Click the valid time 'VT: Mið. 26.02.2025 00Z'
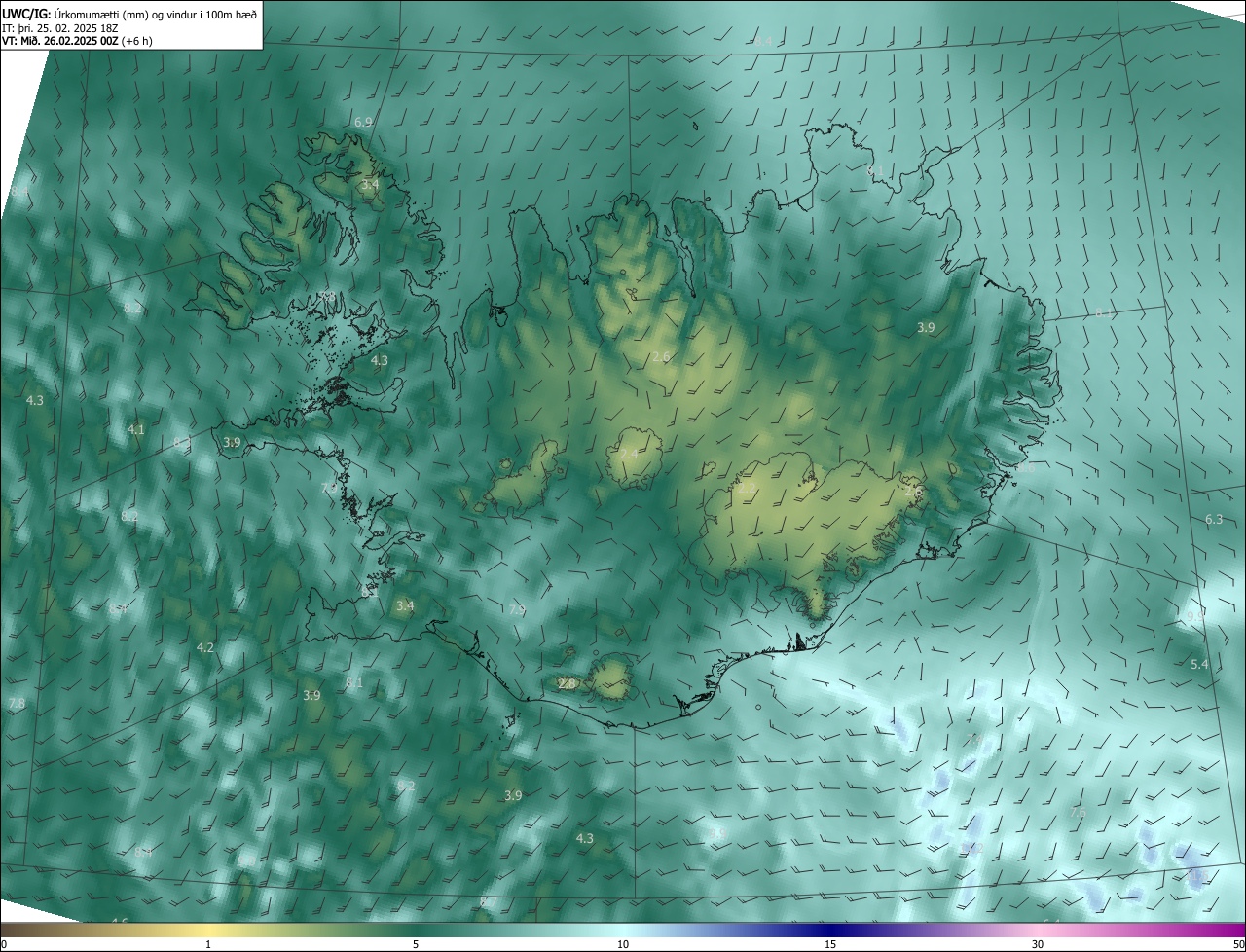 (60, 41)
